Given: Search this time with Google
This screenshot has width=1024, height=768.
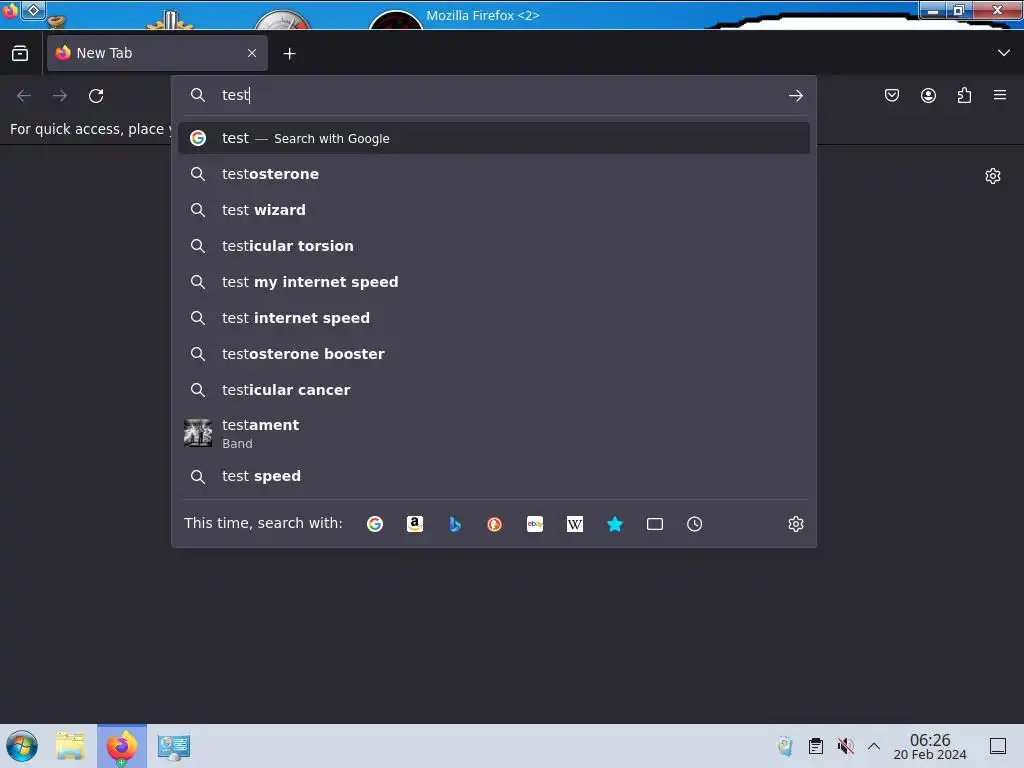Looking at the screenshot, I should point(375,524).
